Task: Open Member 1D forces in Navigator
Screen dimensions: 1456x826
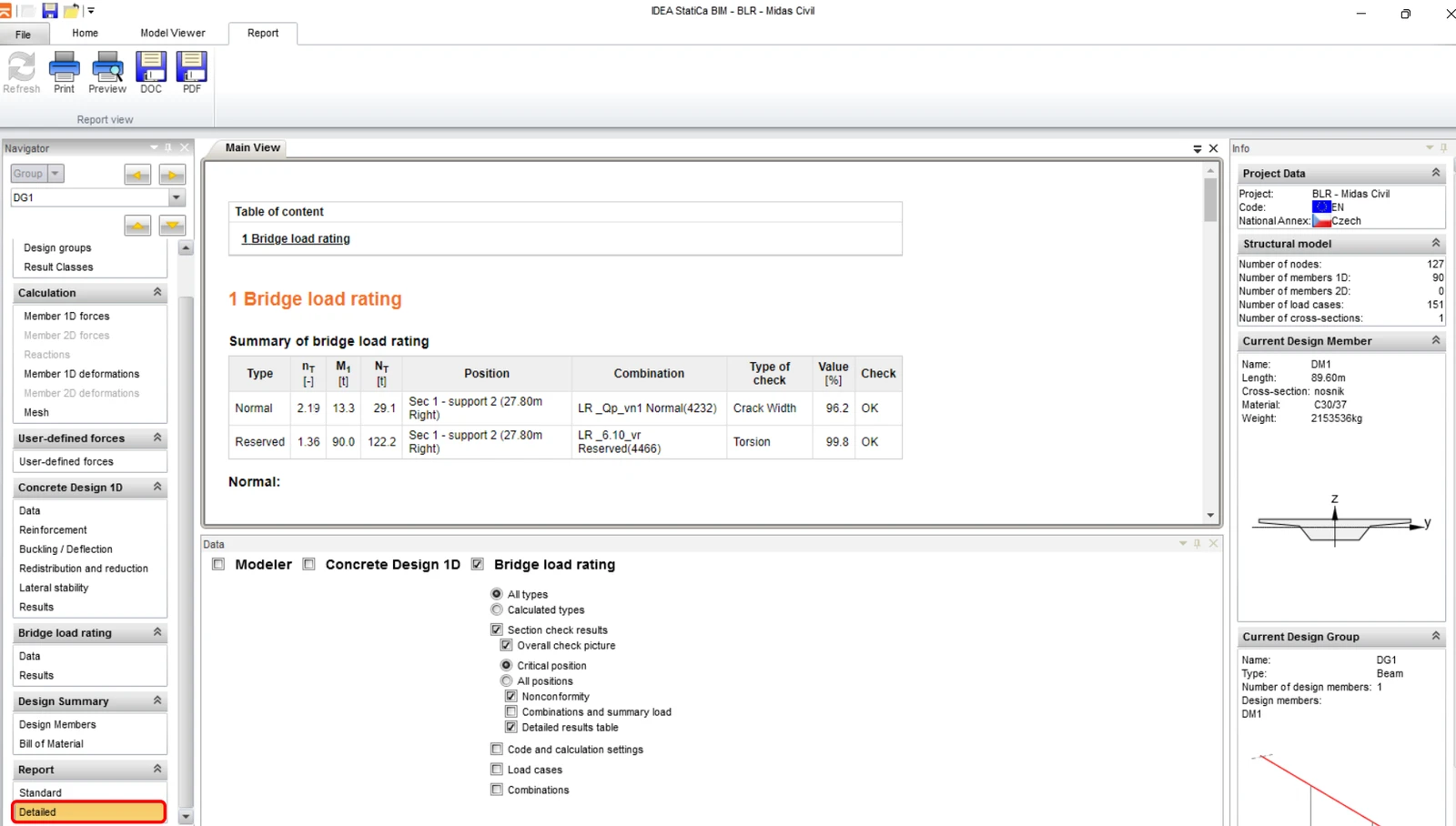Action: (x=66, y=316)
